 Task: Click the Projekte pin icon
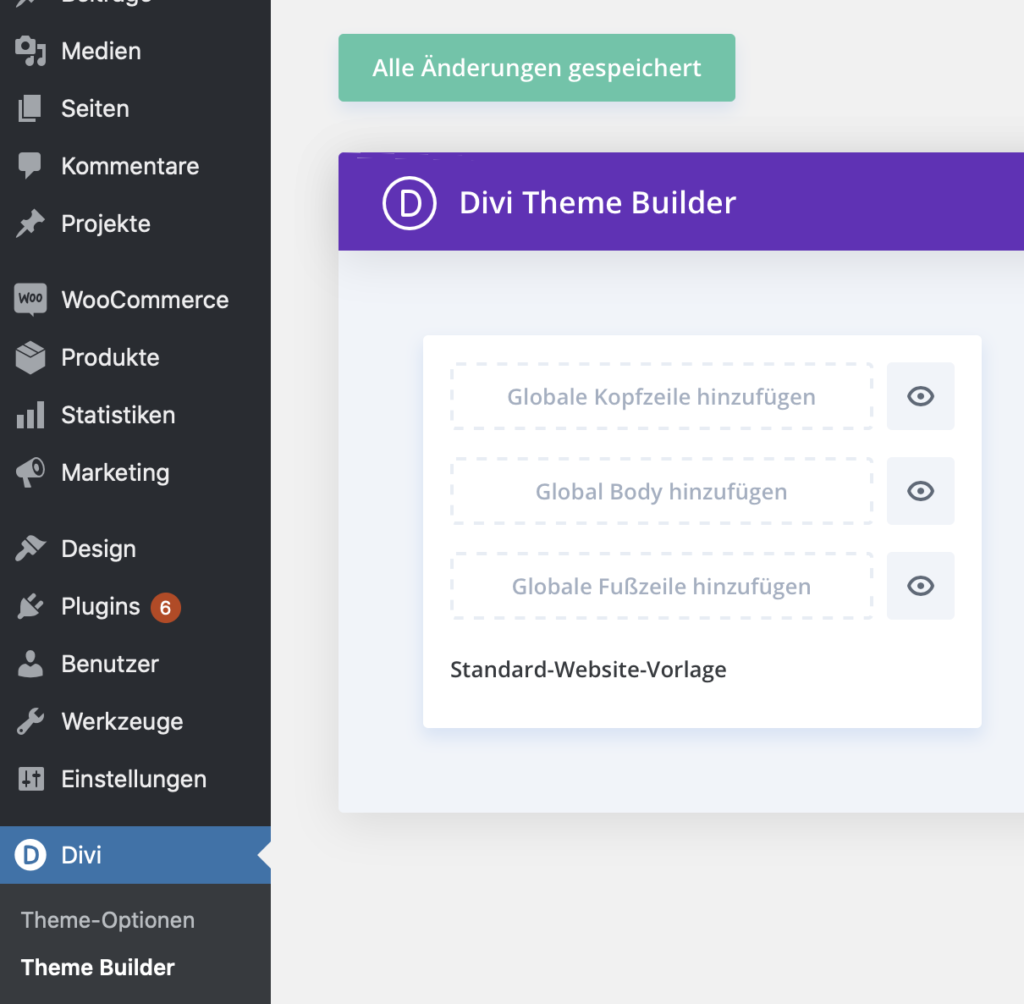pos(30,223)
